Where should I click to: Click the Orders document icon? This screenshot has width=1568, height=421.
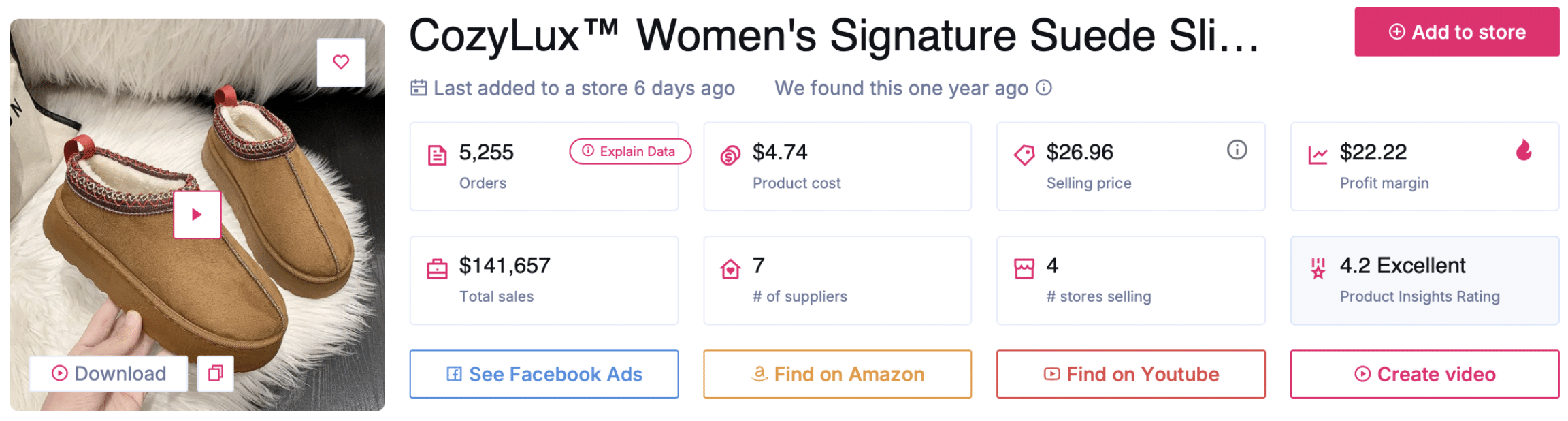click(x=437, y=156)
